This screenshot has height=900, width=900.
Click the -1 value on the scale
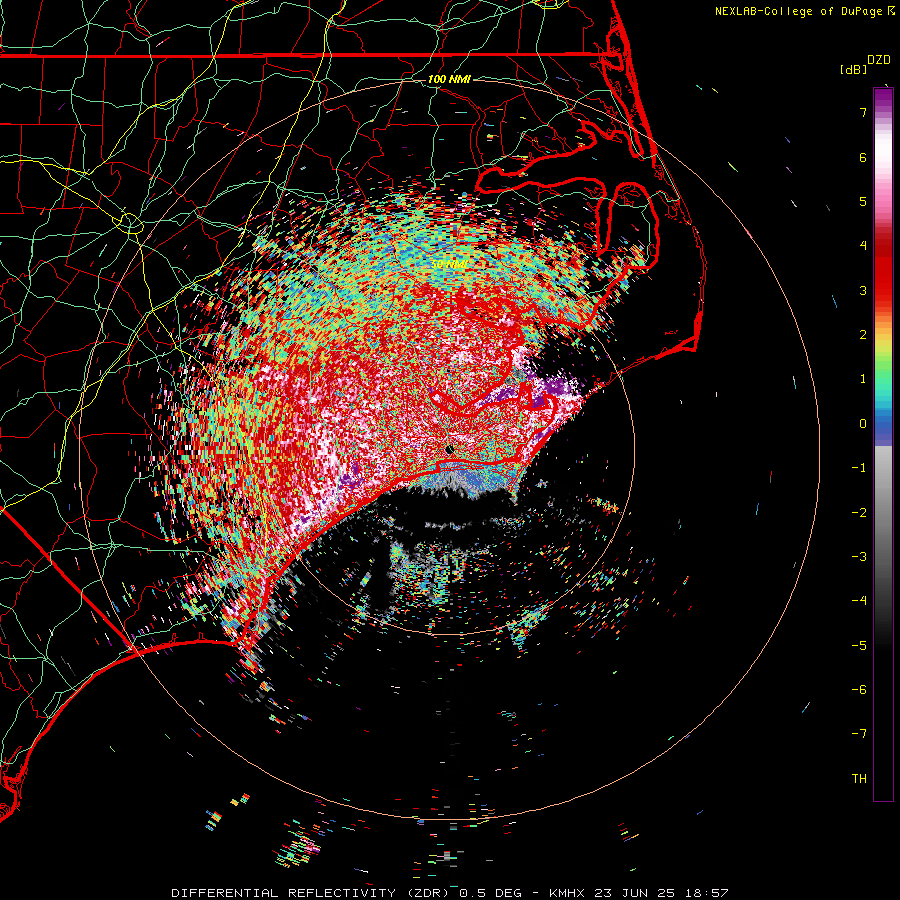pos(859,467)
